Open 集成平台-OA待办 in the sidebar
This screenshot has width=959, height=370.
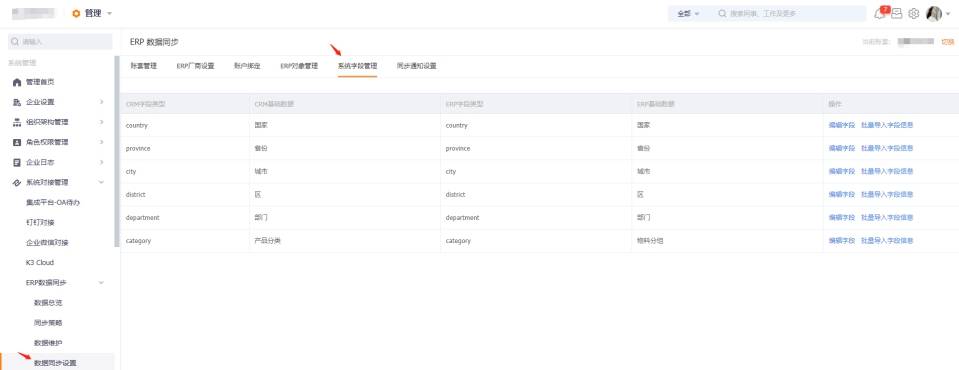point(53,202)
